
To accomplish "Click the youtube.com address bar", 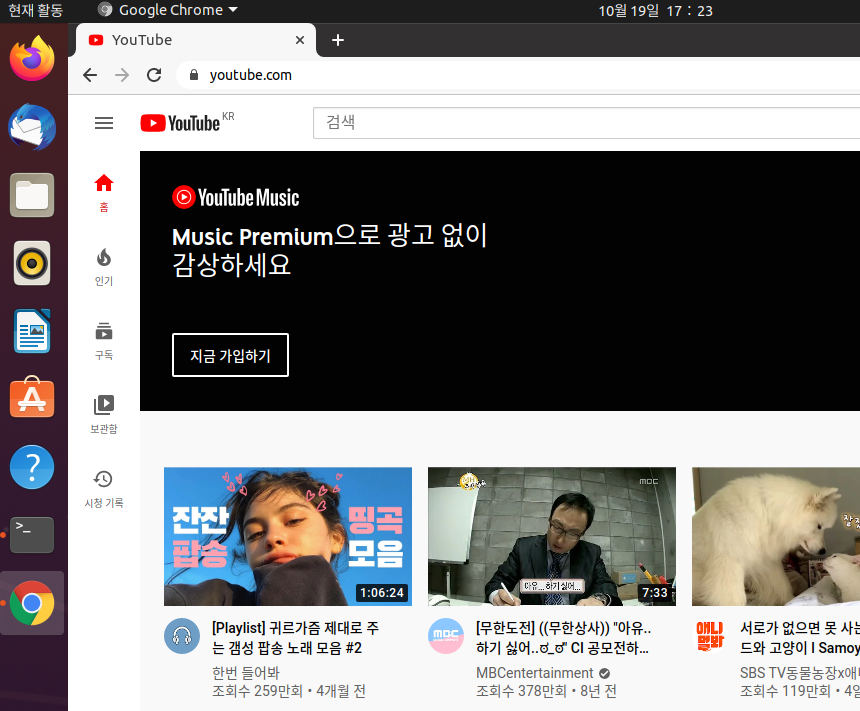I will coord(518,75).
